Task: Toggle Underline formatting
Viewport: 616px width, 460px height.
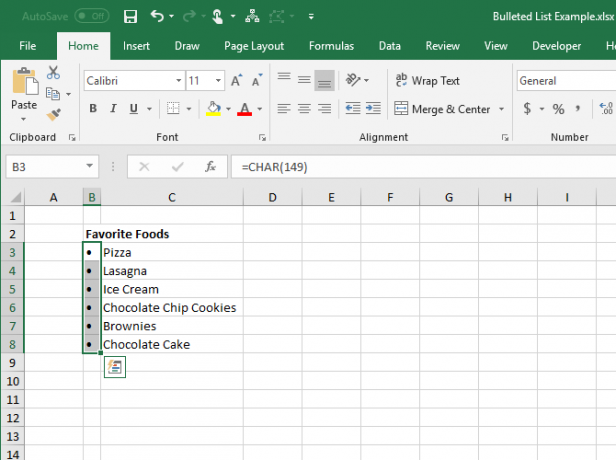Action: [x=134, y=108]
